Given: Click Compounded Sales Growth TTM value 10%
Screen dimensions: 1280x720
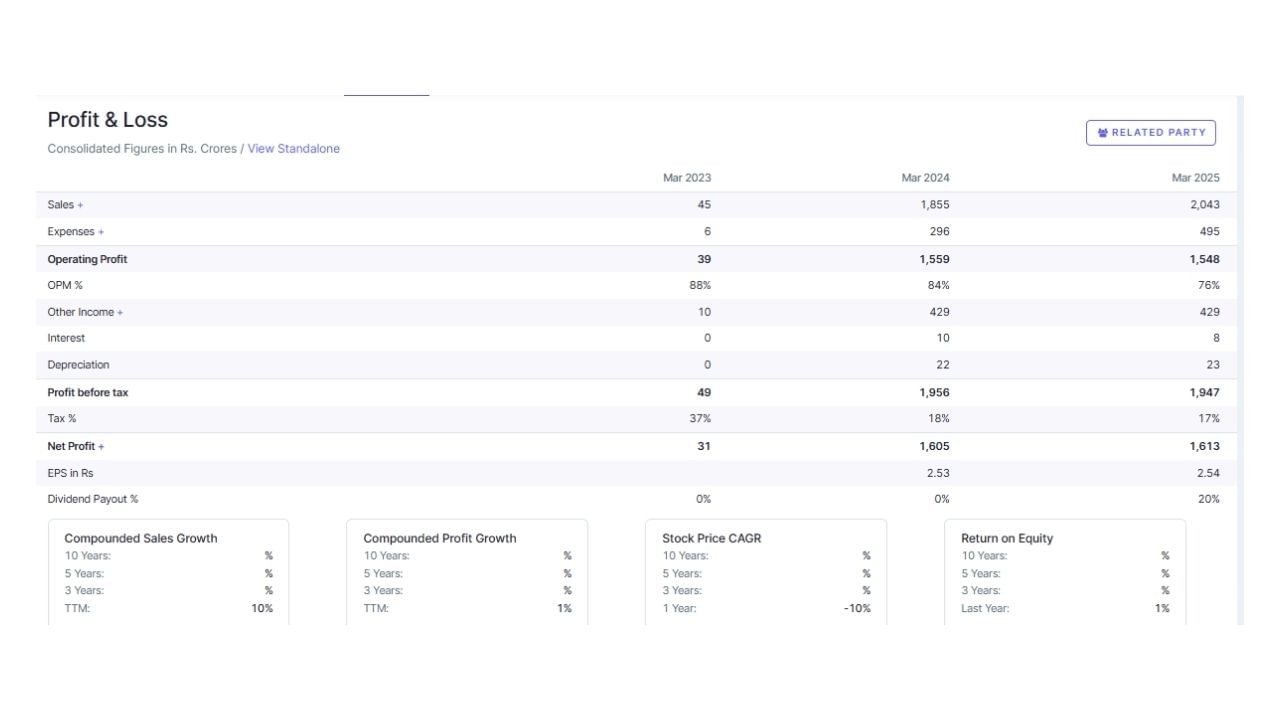Looking at the screenshot, I should point(262,608).
